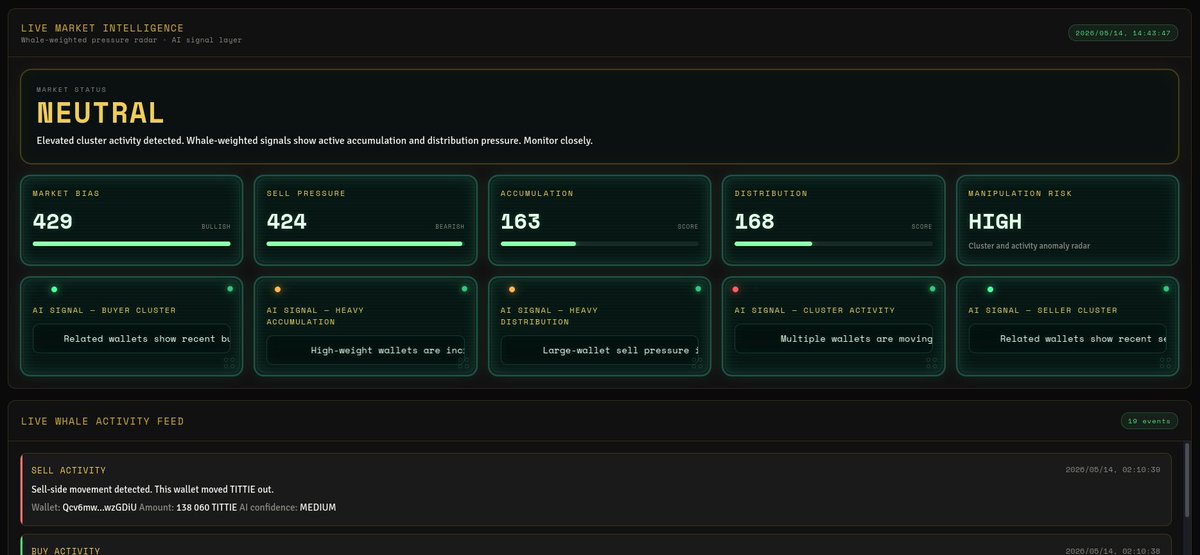This screenshot has height=555, width=1200.
Task: Select the Sell Pressure value 424
Action: tap(287, 221)
